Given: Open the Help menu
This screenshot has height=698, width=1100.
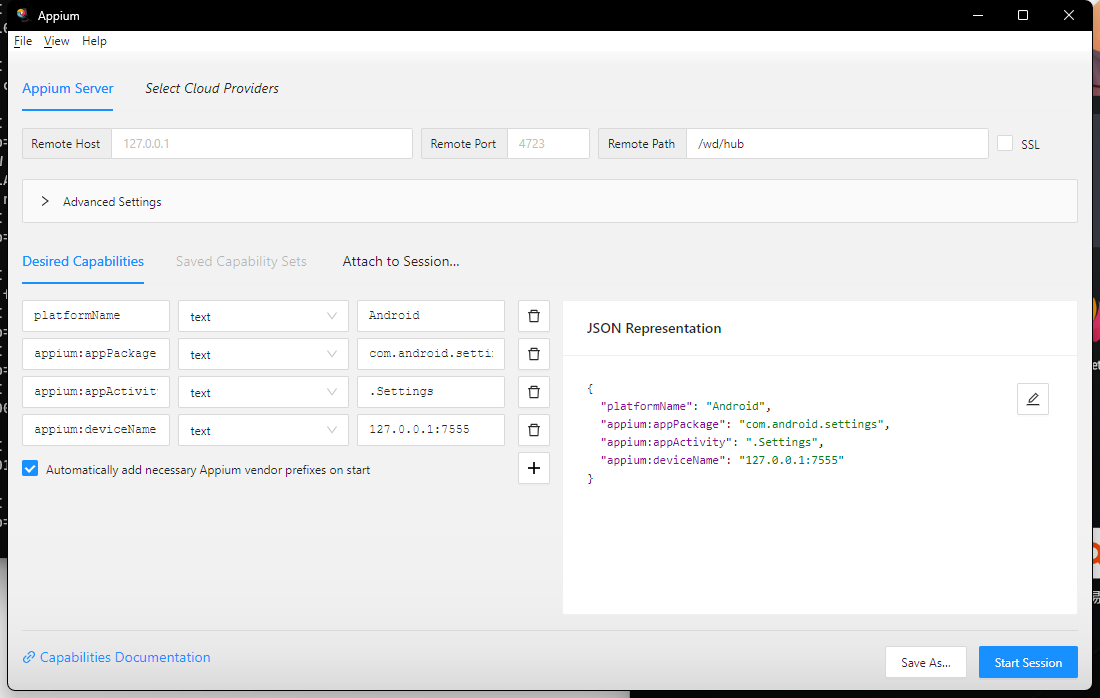Looking at the screenshot, I should [94, 41].
